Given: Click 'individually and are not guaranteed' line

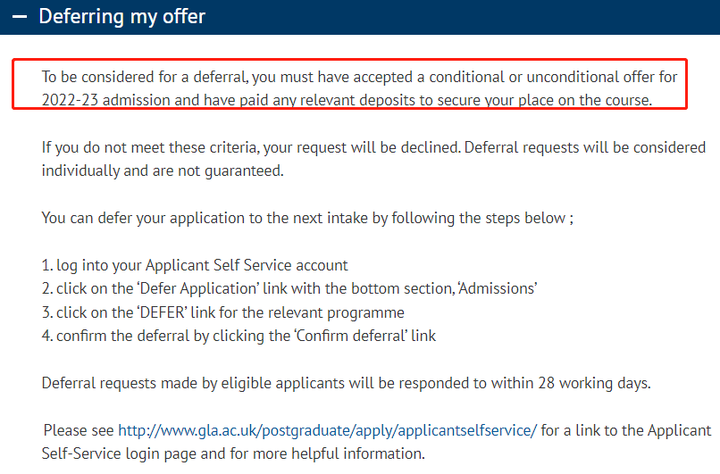Looking at the screenshot, I should click(x=163, y=171).
